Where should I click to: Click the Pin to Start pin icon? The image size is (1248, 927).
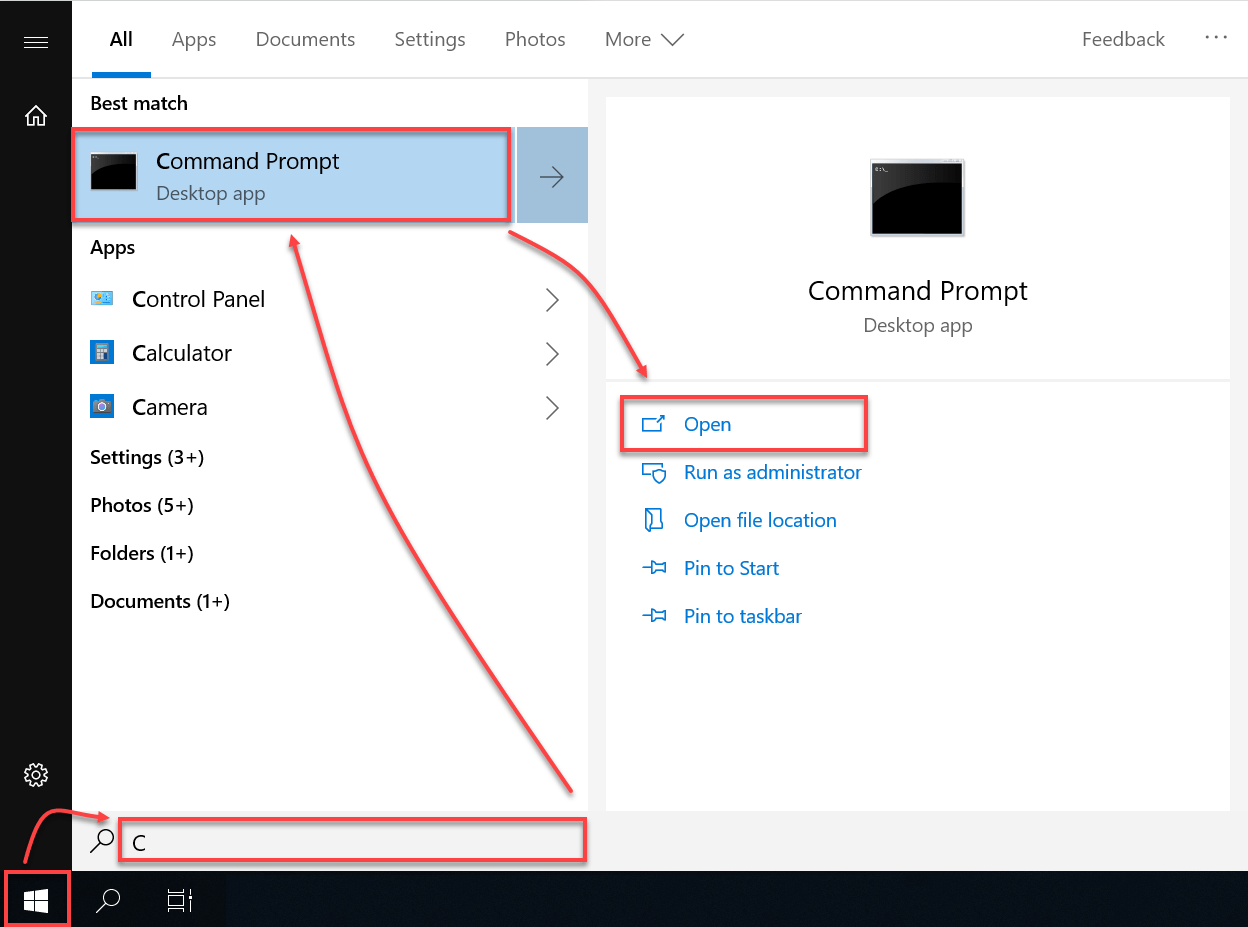[653, 568]
